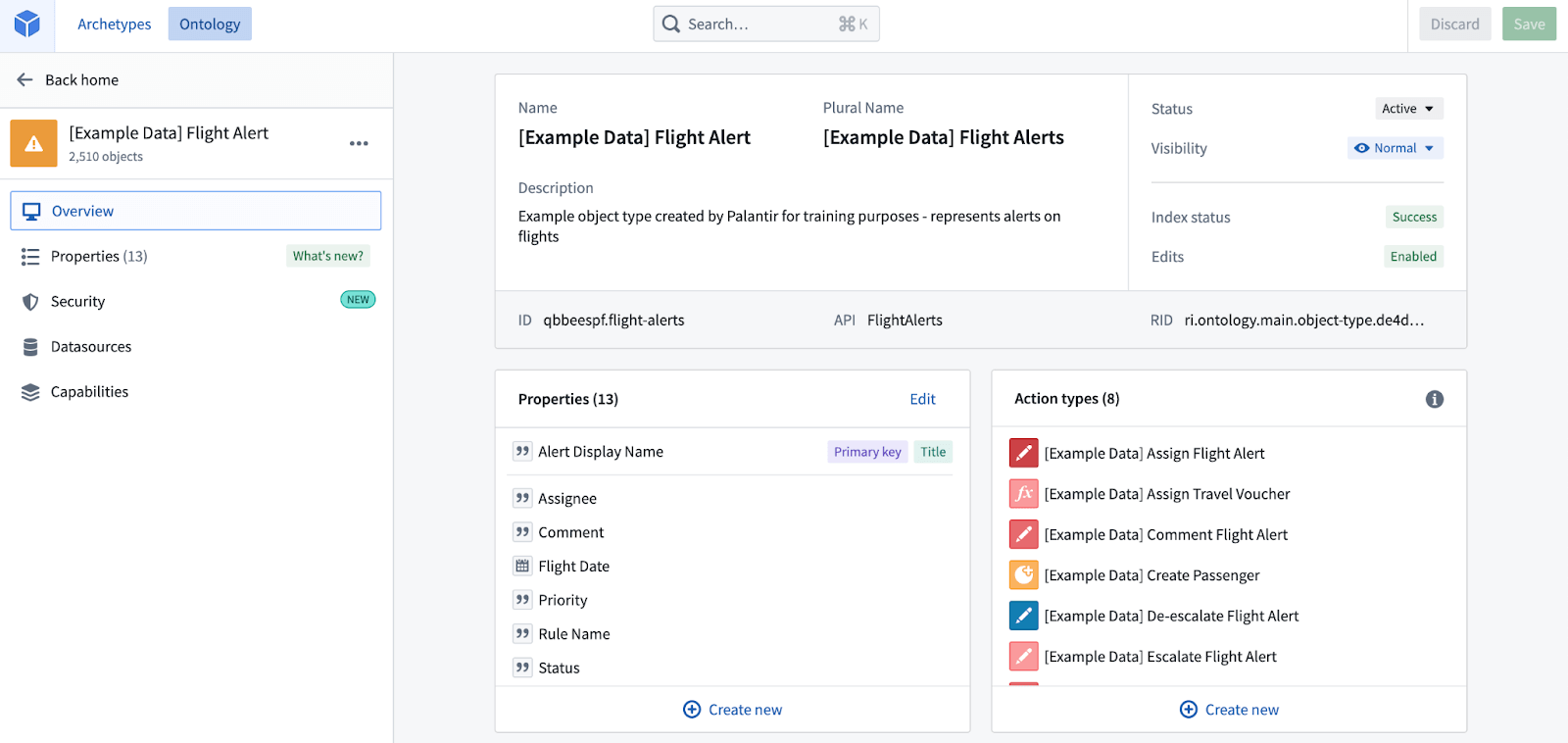Select Overview in the sidebar
The height and width of the screenshot is (743, 1568).
tap(196, 211)
